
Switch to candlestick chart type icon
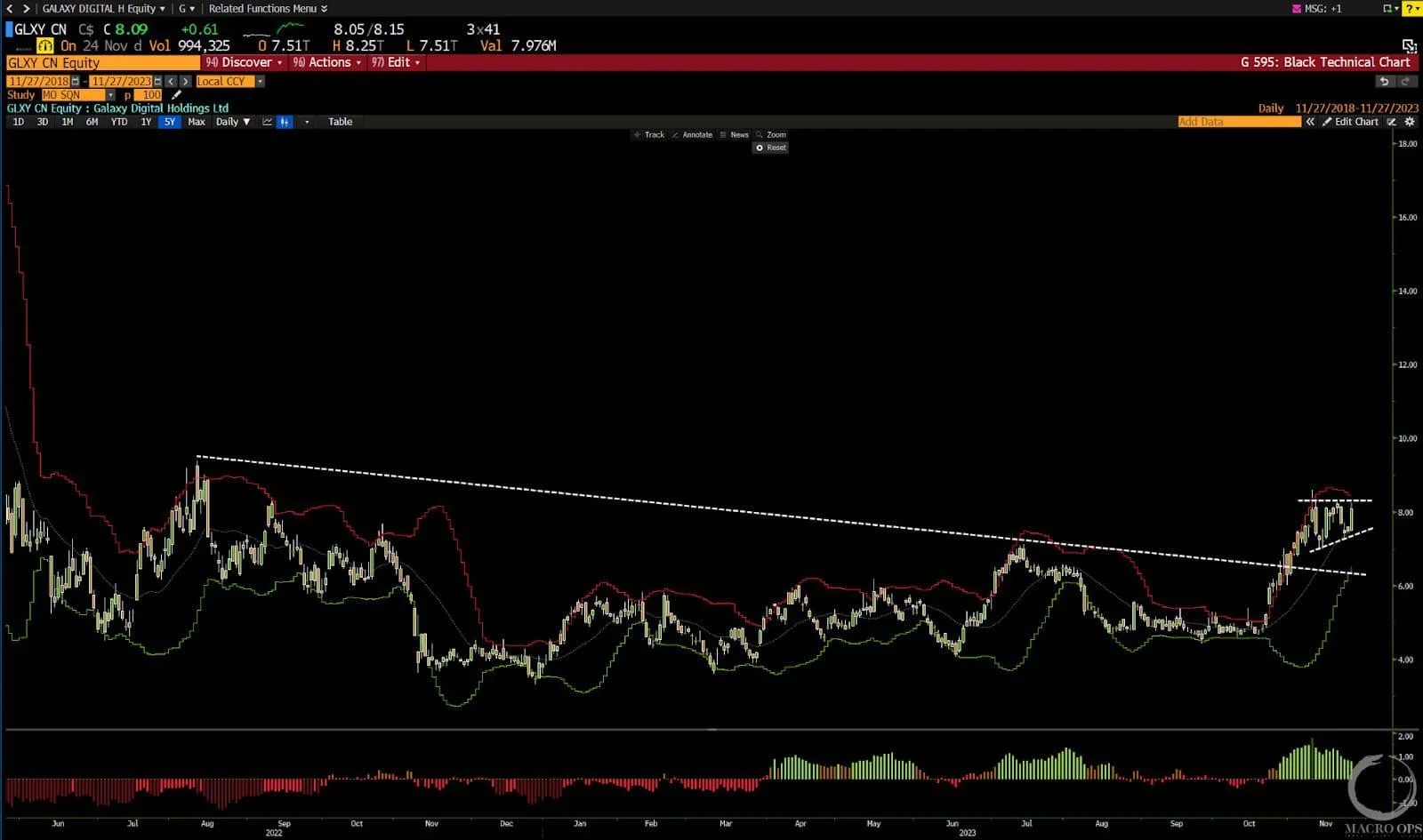click(x=285, y=122)
